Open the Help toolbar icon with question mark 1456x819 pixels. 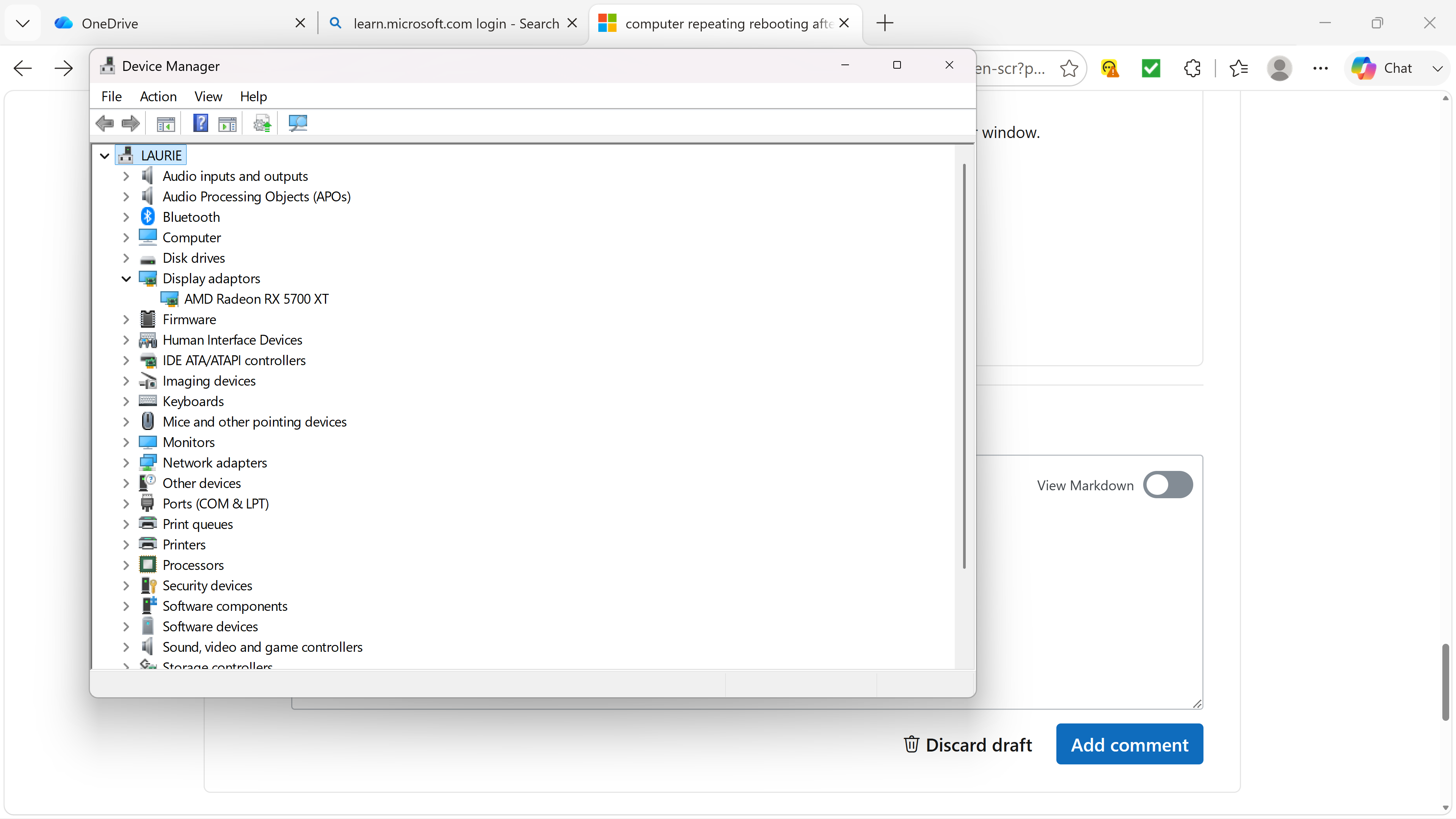click(x=201, y=123)
